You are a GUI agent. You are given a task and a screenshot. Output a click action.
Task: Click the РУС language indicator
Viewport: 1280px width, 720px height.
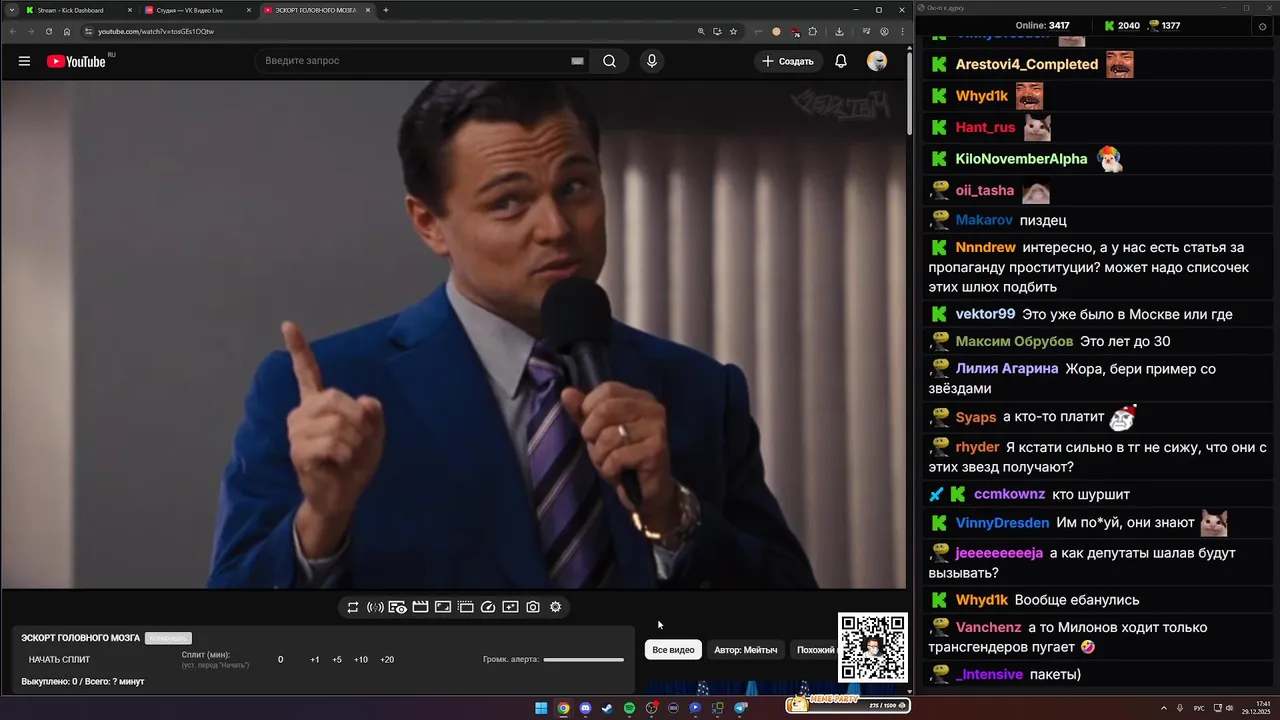(x=1199, y=708)
